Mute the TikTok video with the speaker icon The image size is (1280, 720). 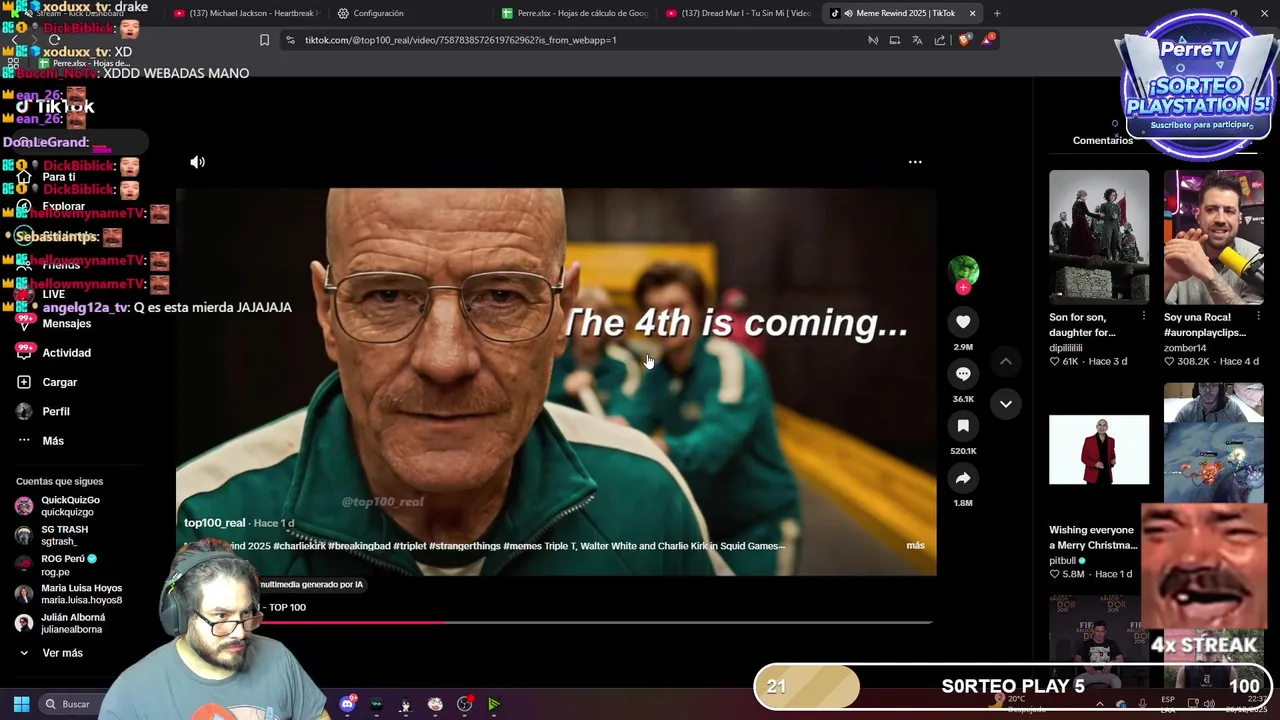pos(198,162)
